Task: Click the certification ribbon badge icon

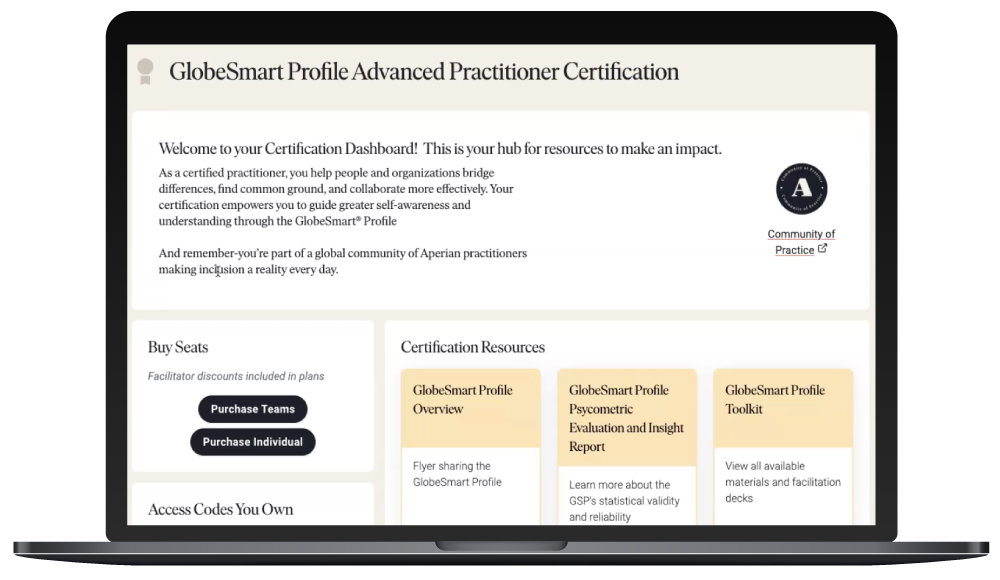Action: coord(145,71)
